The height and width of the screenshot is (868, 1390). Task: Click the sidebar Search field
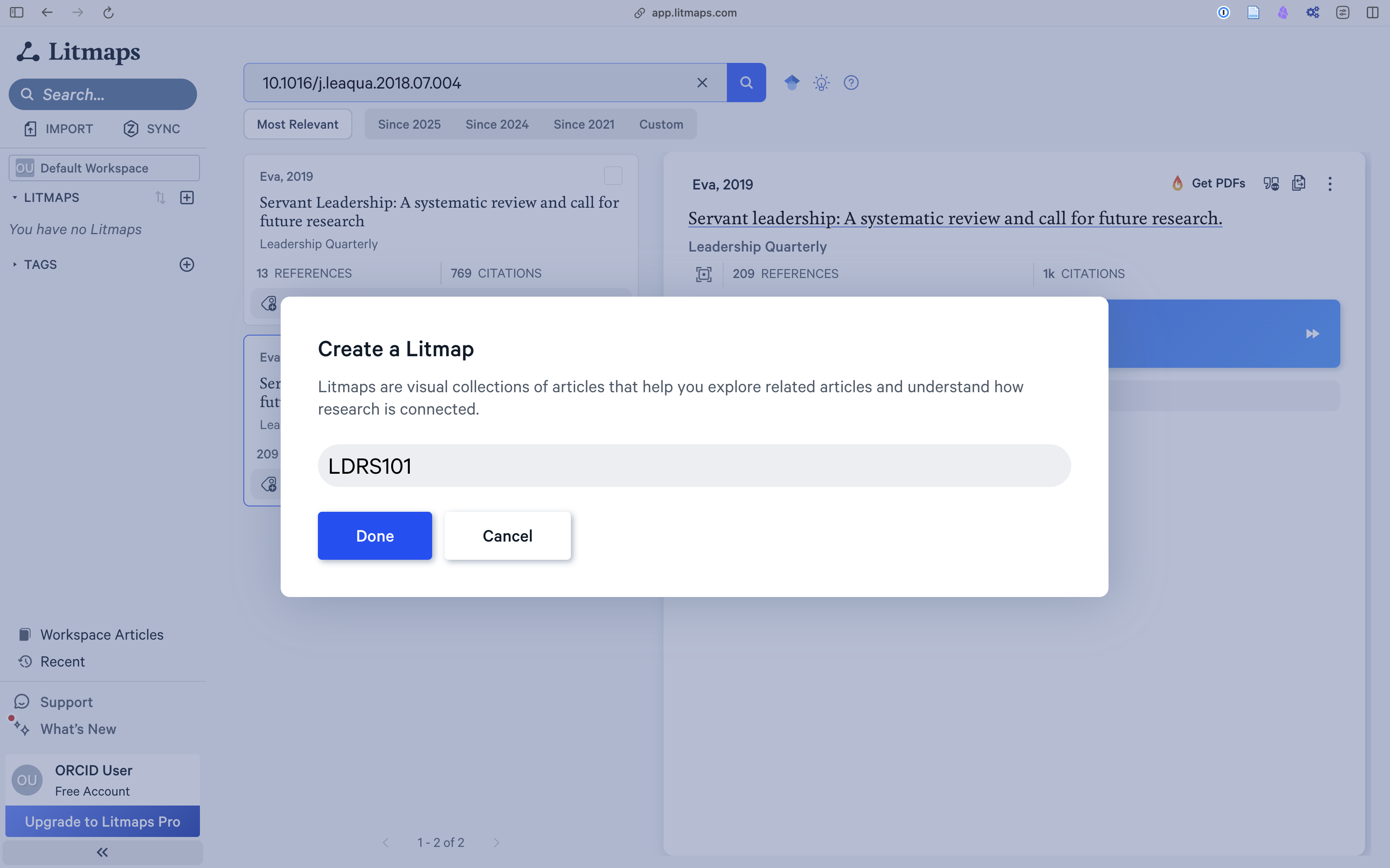pyautogui.click(x=103, y=94)
